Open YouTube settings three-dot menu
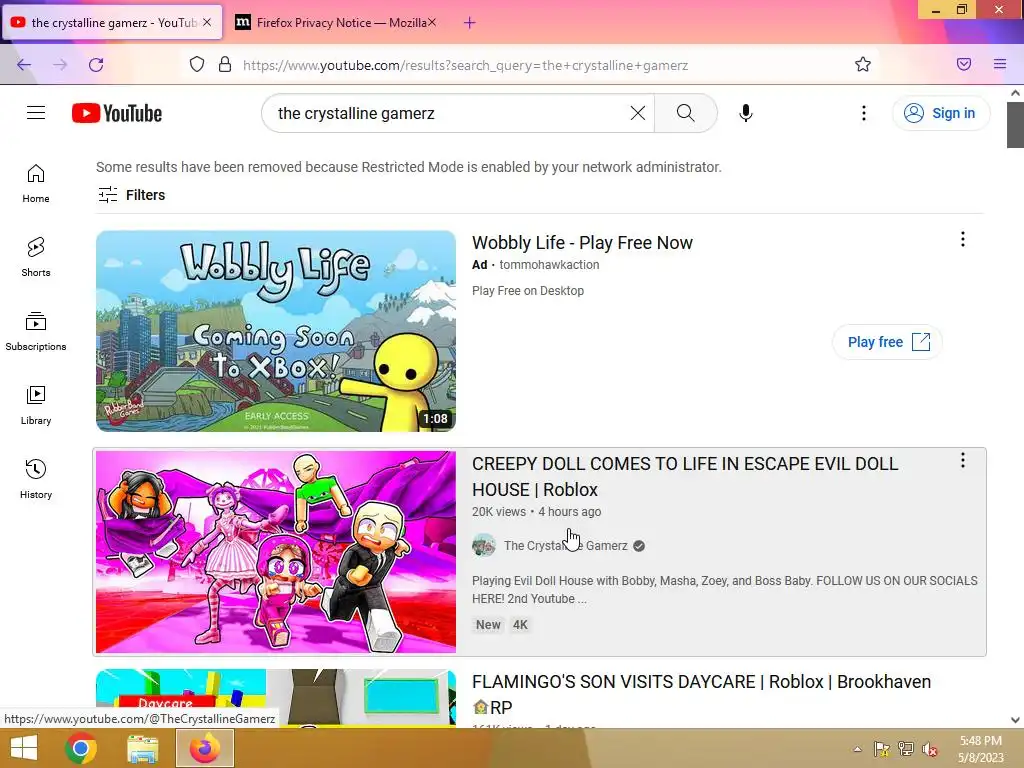This screenshot has width=1024, height=768. coord(863,113)
